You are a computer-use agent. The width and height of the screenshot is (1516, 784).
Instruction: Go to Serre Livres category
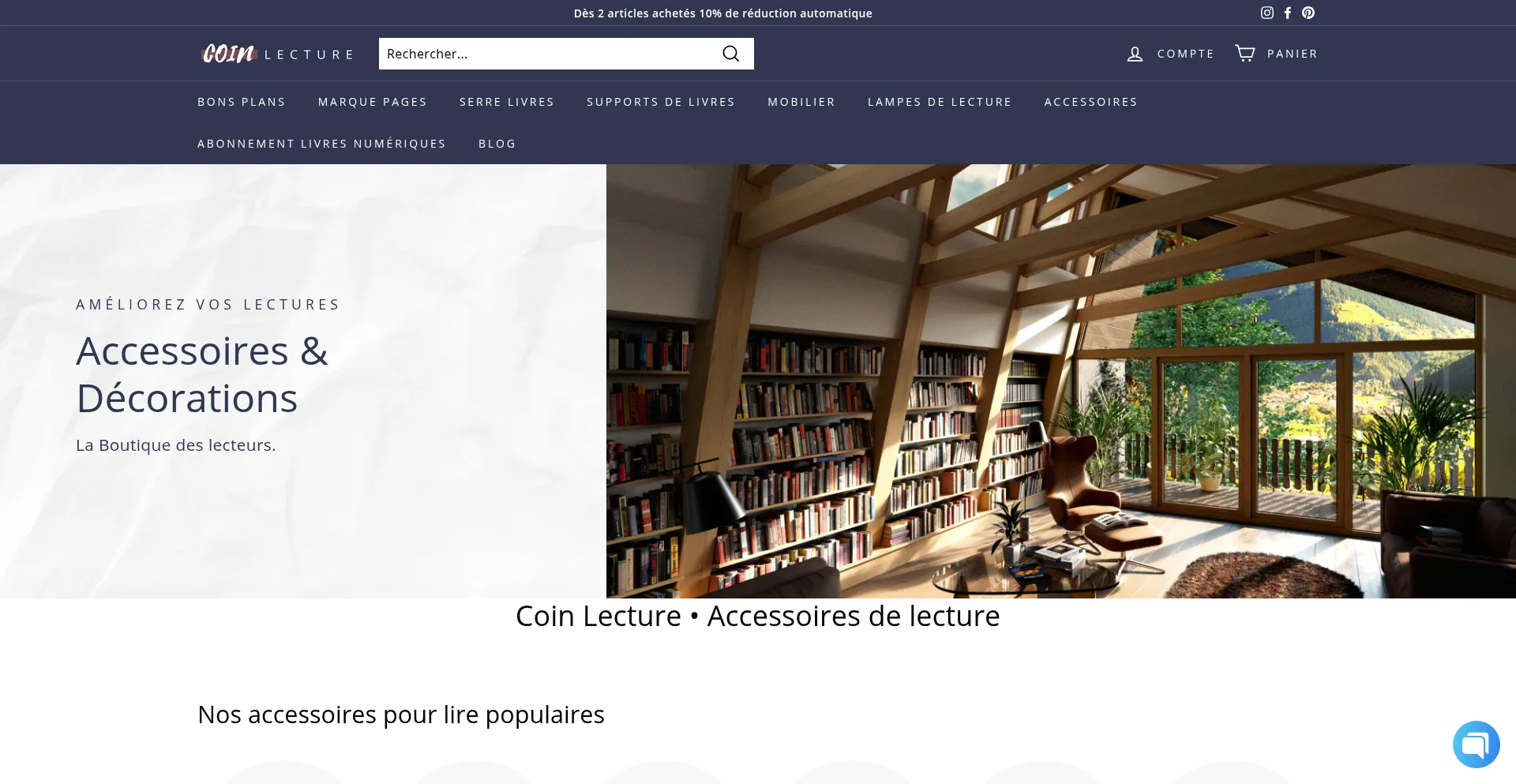(x=507, y=102)
